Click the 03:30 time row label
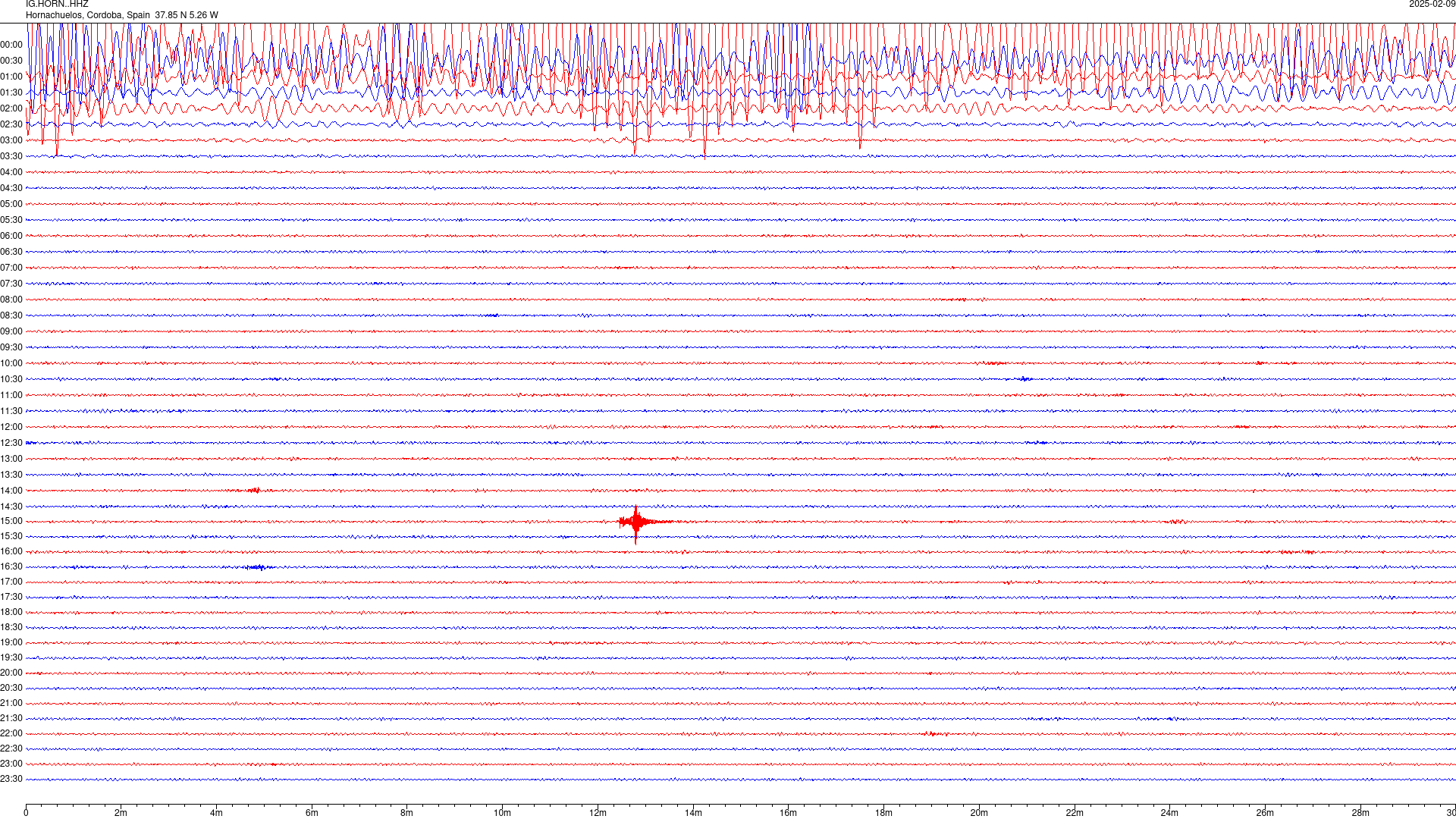1456x819 pixels. [11, 156]
